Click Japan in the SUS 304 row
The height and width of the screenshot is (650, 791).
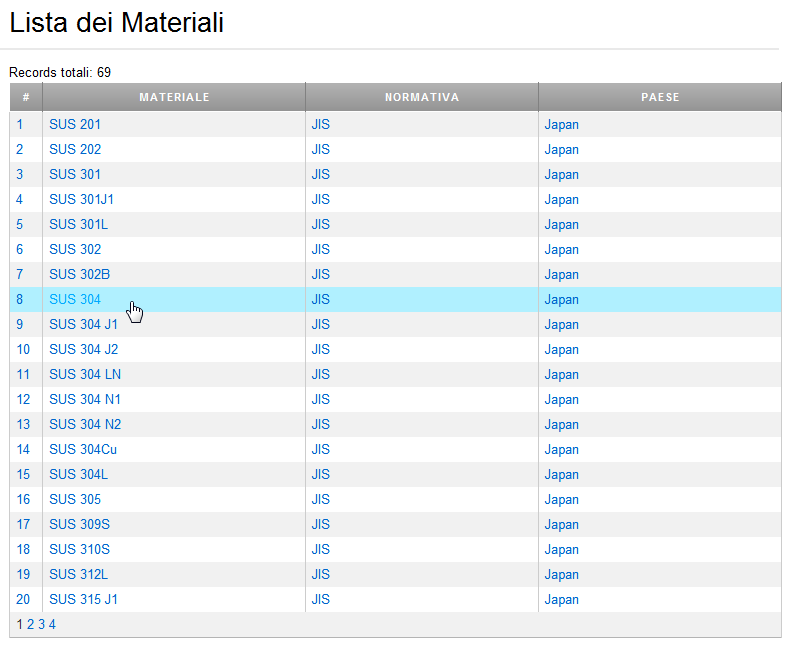click(561, 300)
